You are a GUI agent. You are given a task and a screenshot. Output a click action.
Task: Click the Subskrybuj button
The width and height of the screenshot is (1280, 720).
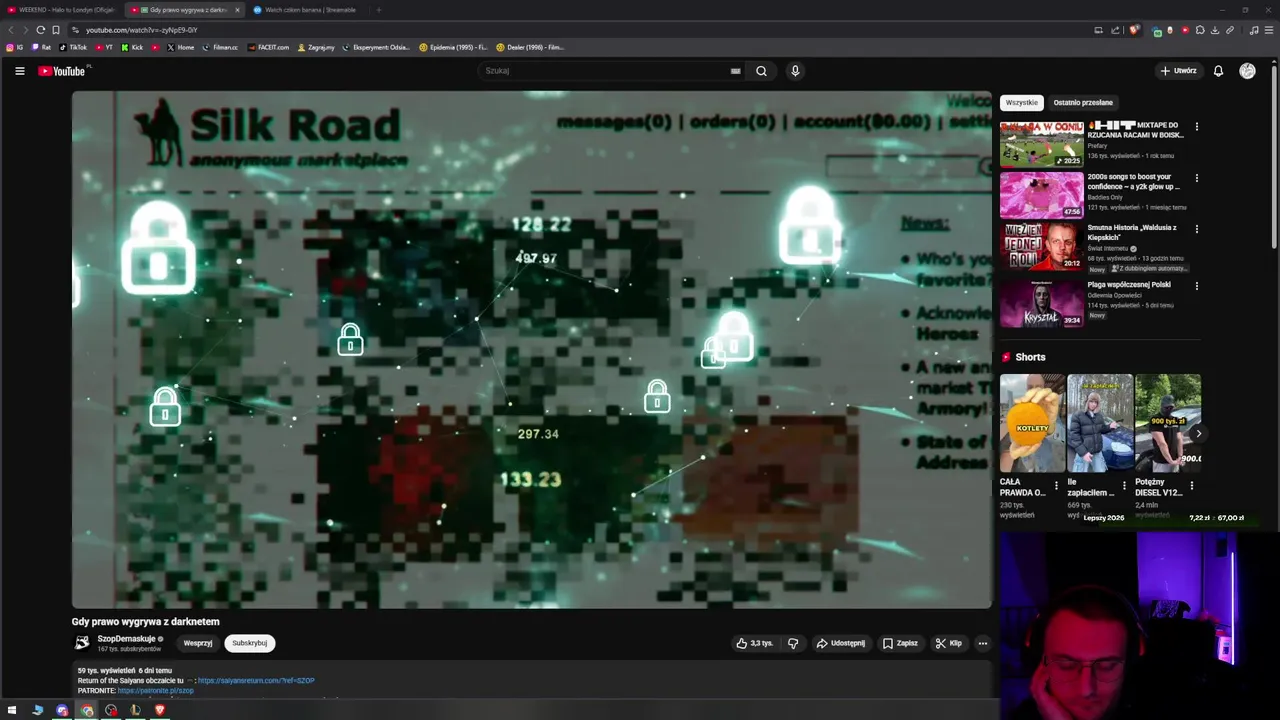point(250,643)
